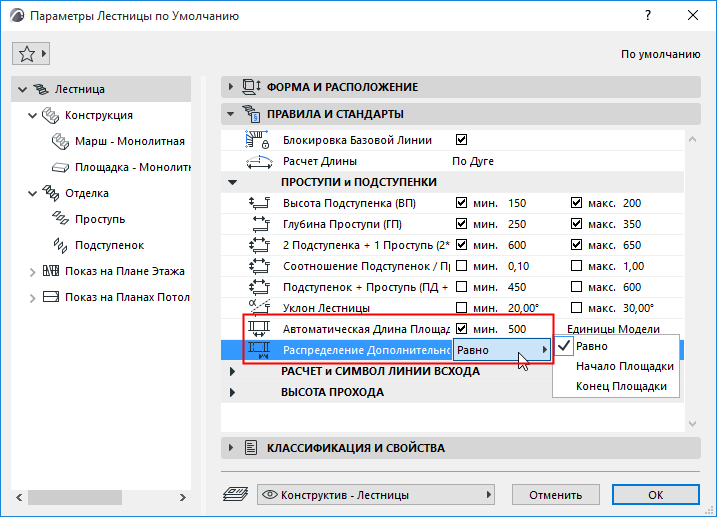717x517 pixels.
Task: Click the Блокировка Базовой Линии lock icon
Action: click(x=258, y=140)
